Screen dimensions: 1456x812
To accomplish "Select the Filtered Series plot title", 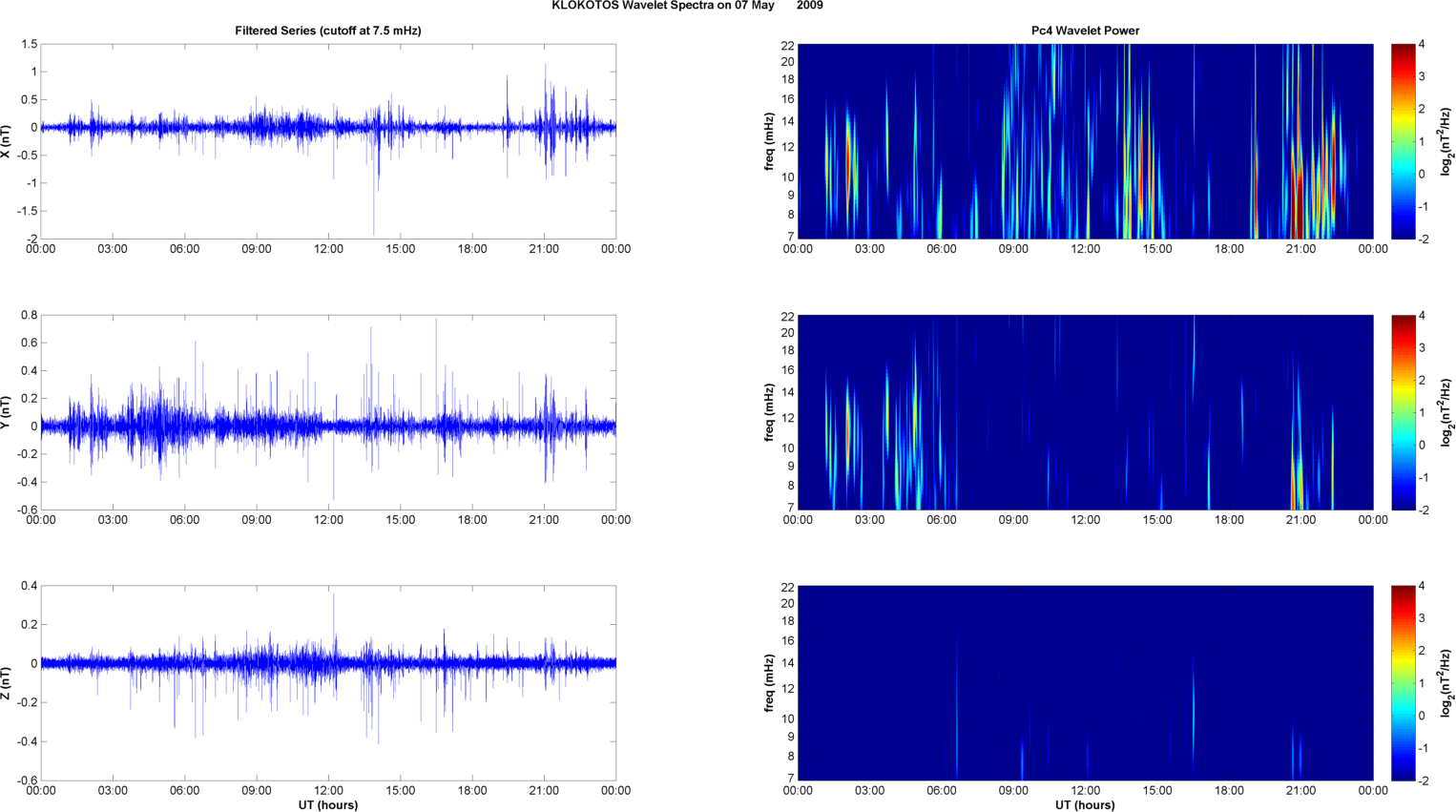I will (x=328, y=31).
